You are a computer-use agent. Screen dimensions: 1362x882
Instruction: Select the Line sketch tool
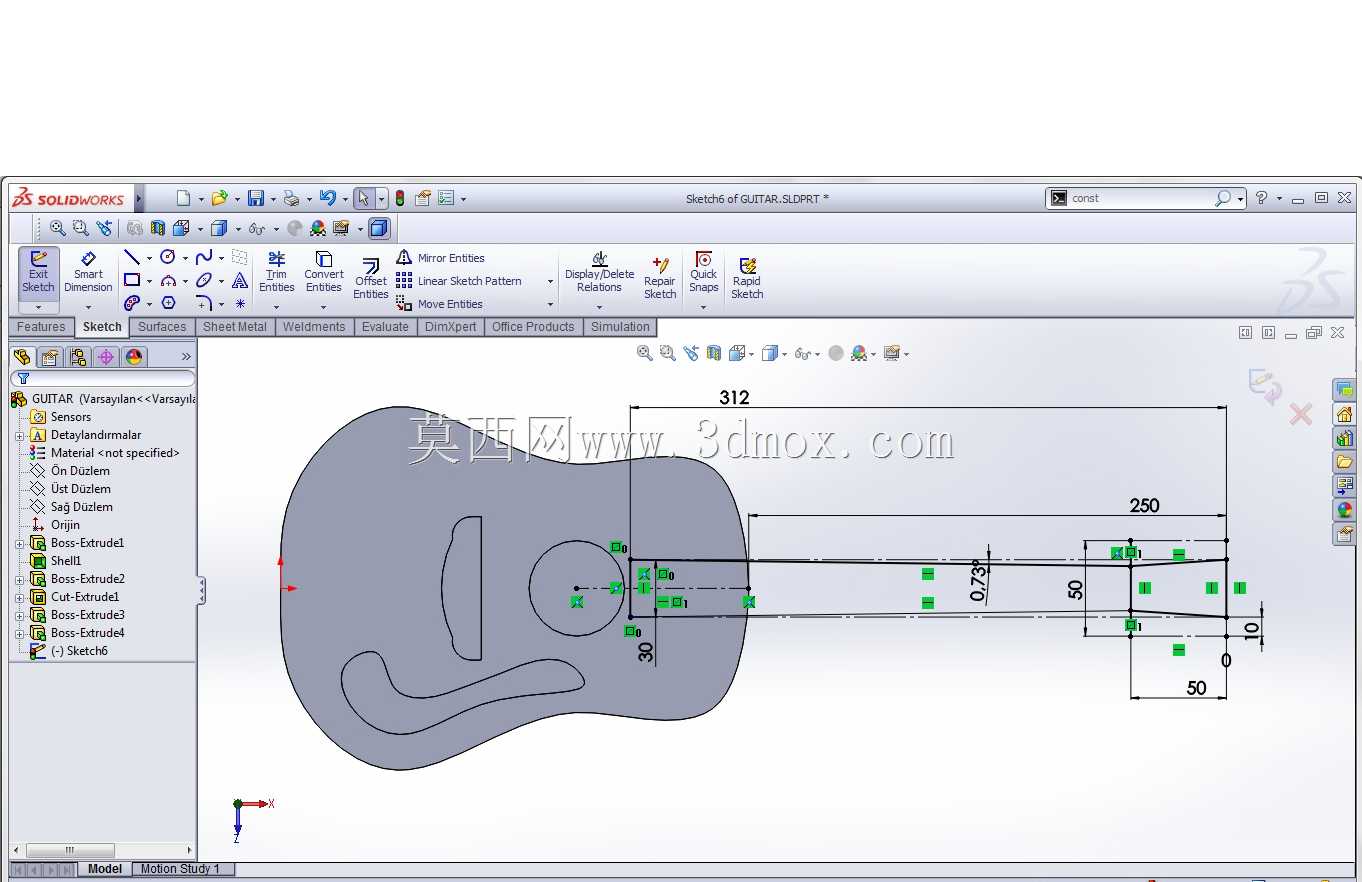[x=132, y=257]
